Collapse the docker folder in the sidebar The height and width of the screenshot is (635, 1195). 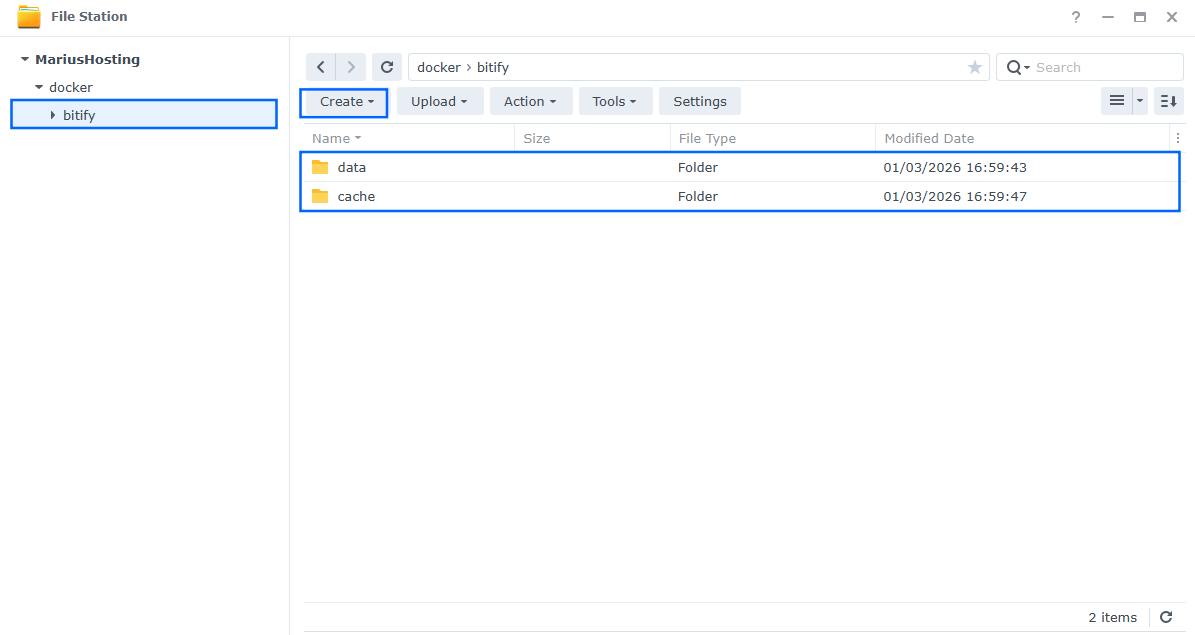tap(37, 87)
